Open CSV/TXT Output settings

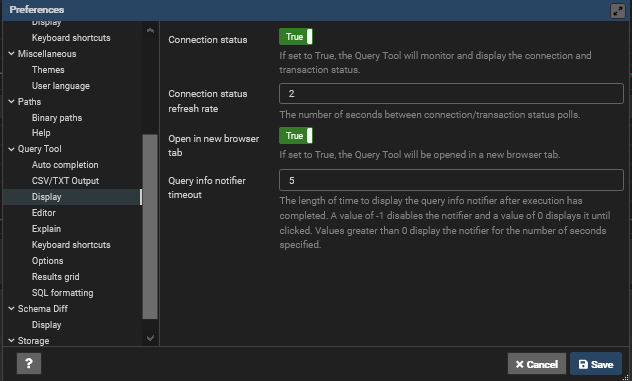[65, 181]
